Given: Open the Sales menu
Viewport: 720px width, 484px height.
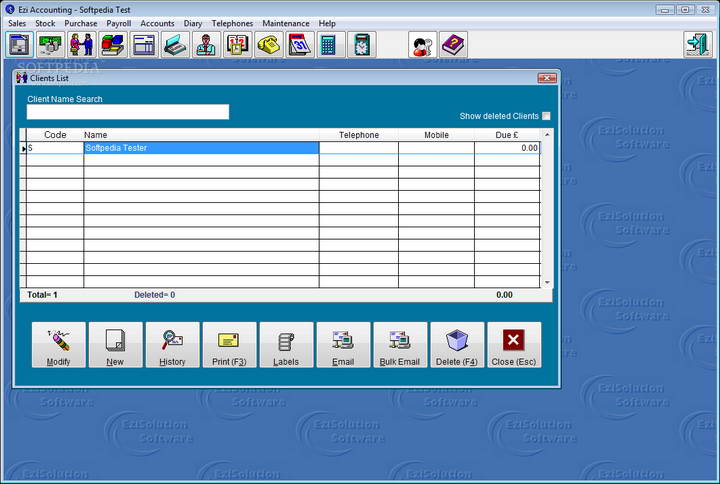Looking at the screenshot, I should point(17,23).
